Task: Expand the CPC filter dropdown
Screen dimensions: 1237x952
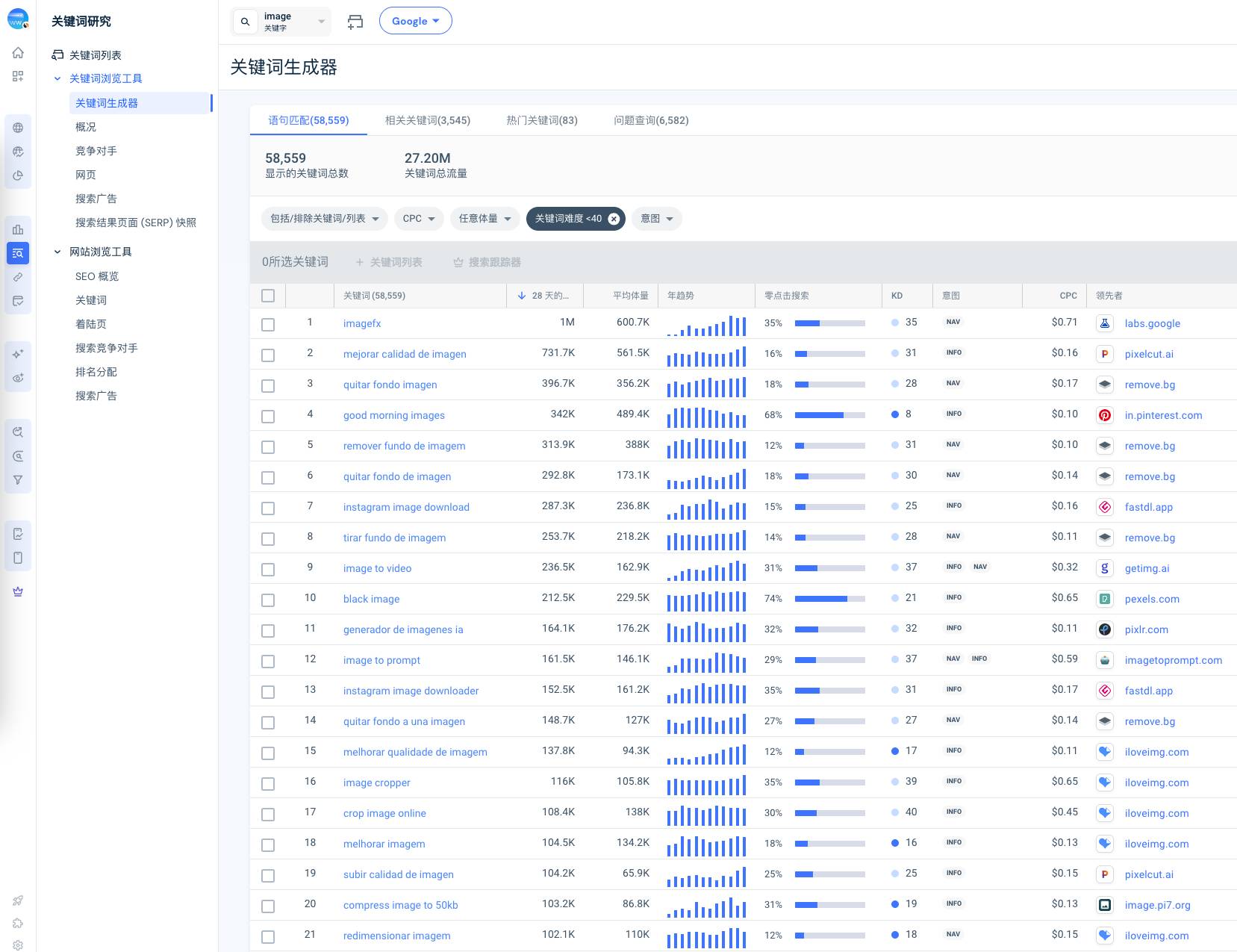Action: (x=419, y=219)
